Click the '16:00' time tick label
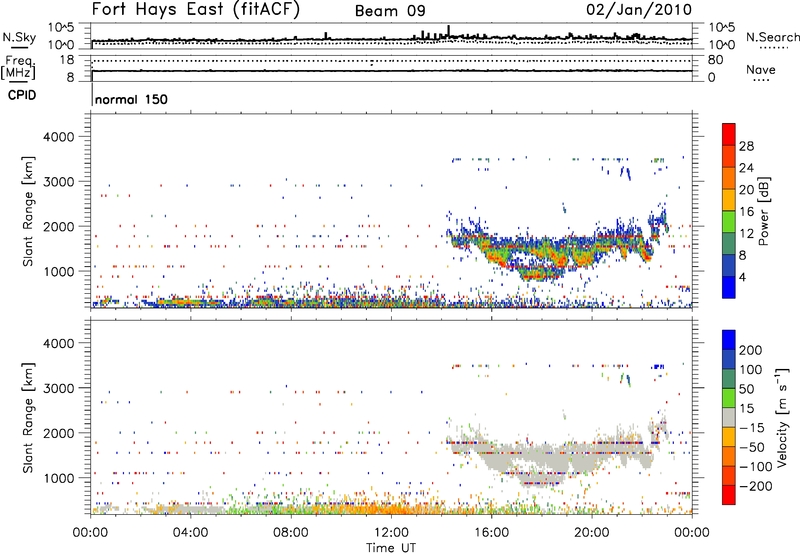Viewport: 800px width, 554px height. pyautogui.click(x=491, y=533)
